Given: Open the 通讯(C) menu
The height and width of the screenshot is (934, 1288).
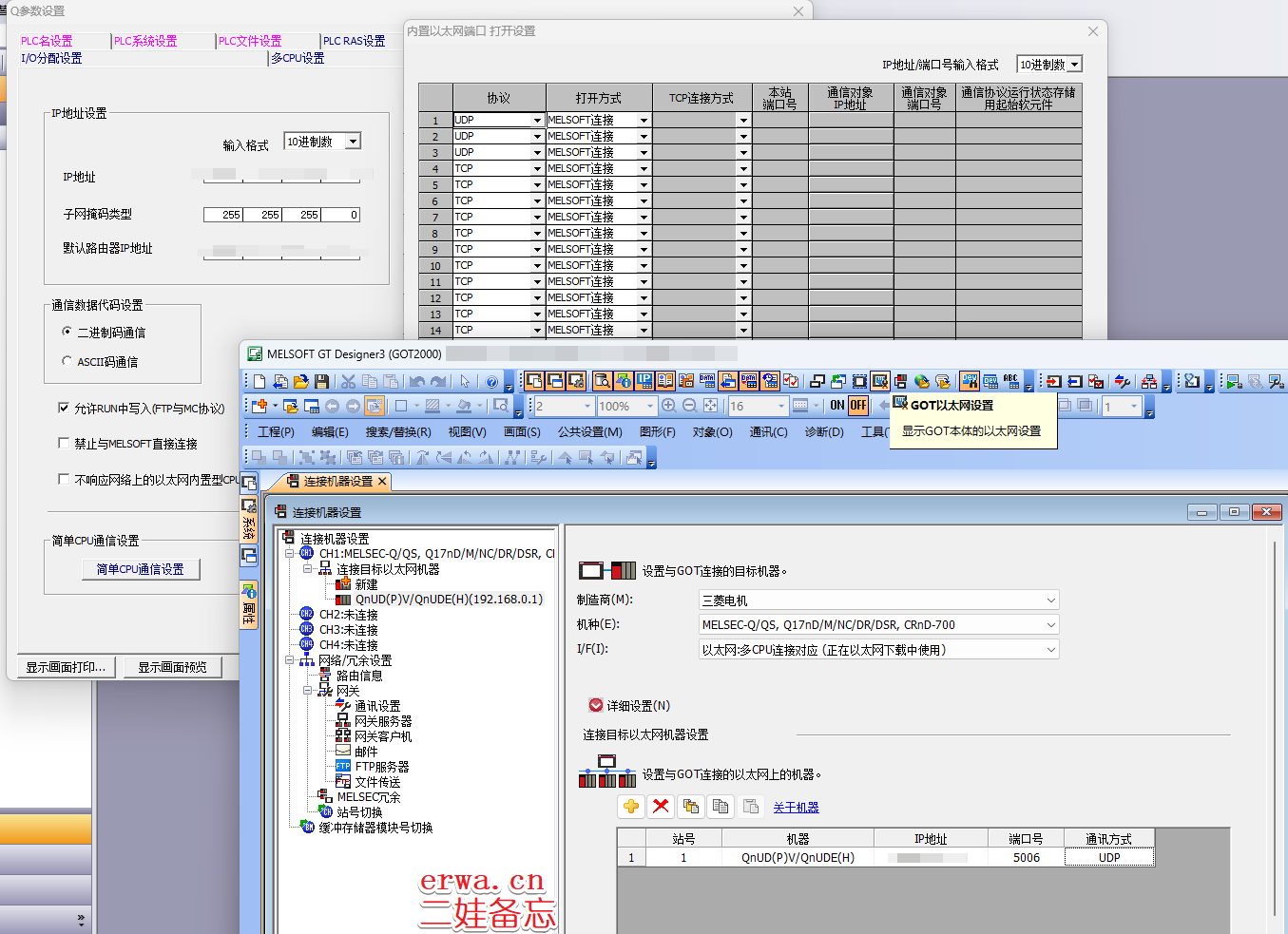Looking at the screenshot, I should (x=768, y=431).
